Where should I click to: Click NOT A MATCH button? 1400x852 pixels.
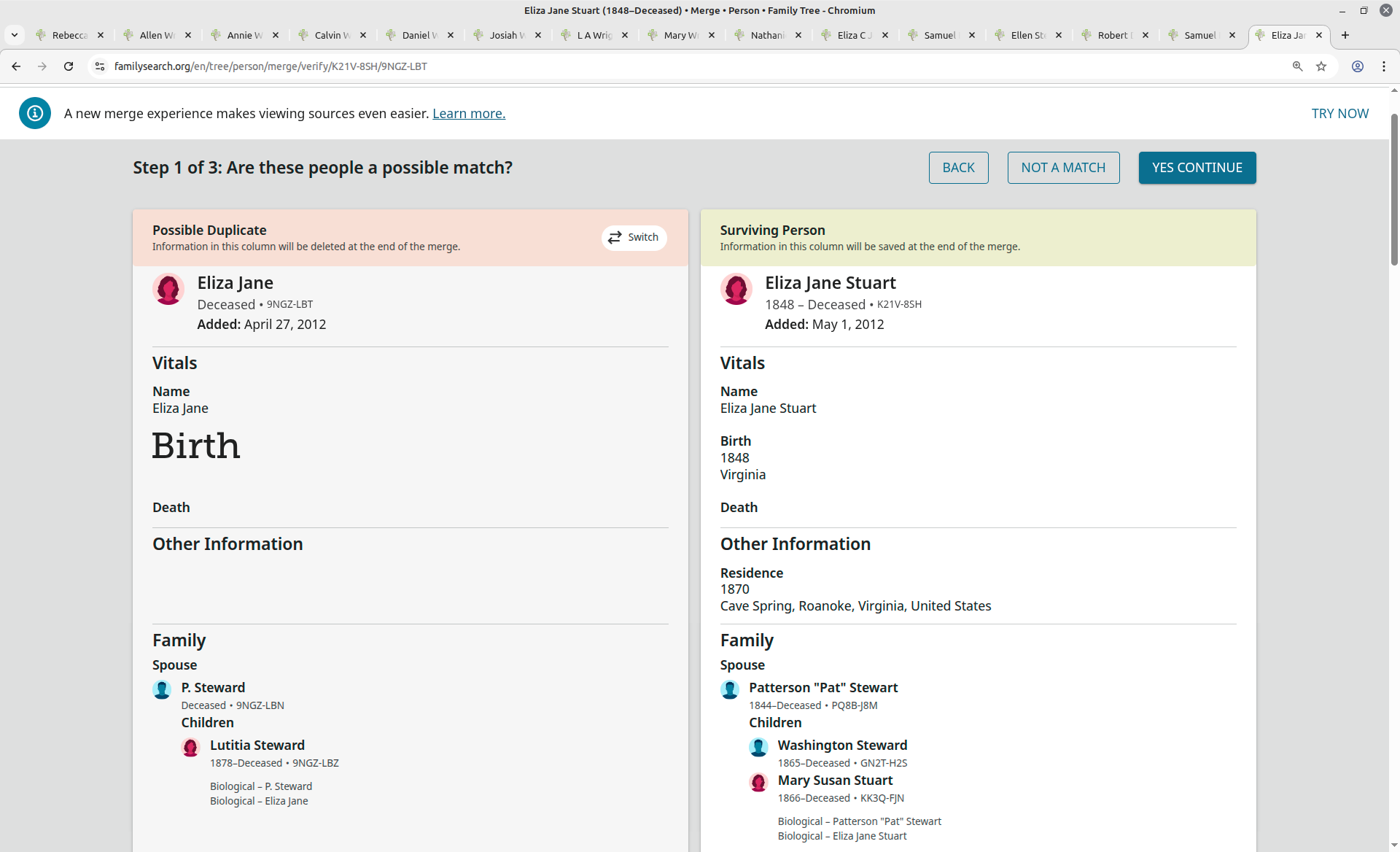(1063, 168)
